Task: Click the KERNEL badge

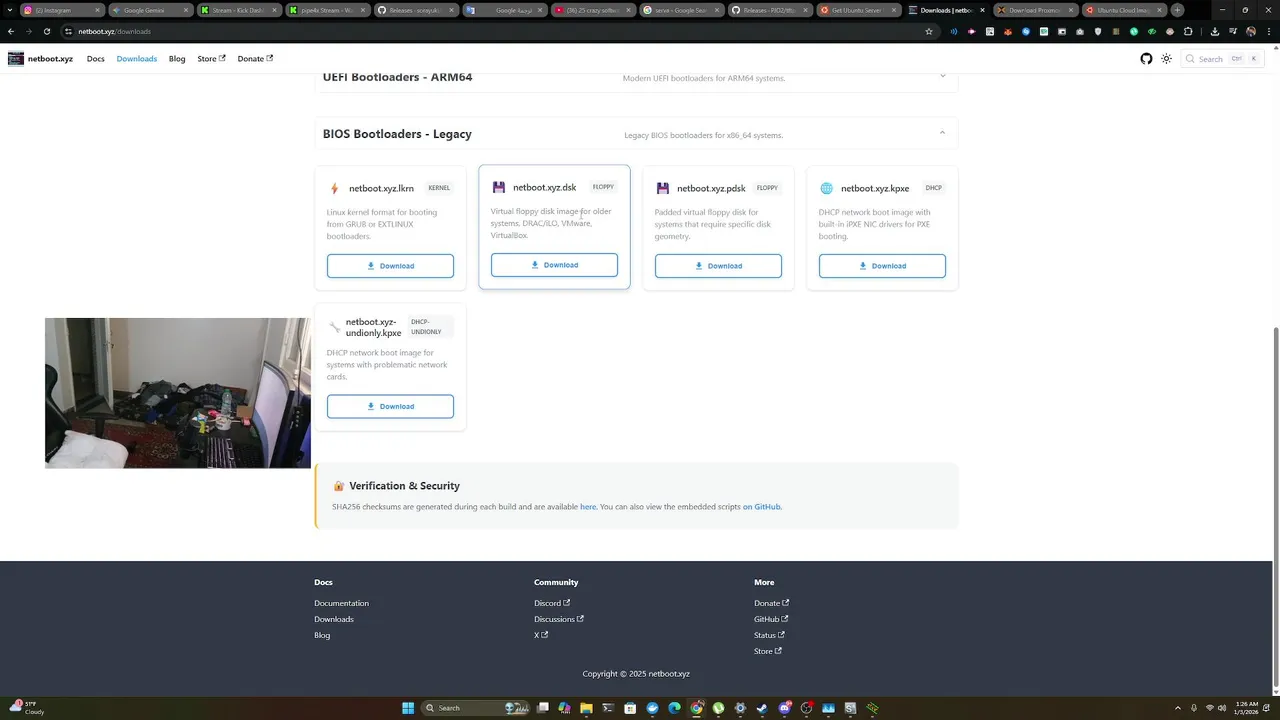Action: click(x=439, y=188)
